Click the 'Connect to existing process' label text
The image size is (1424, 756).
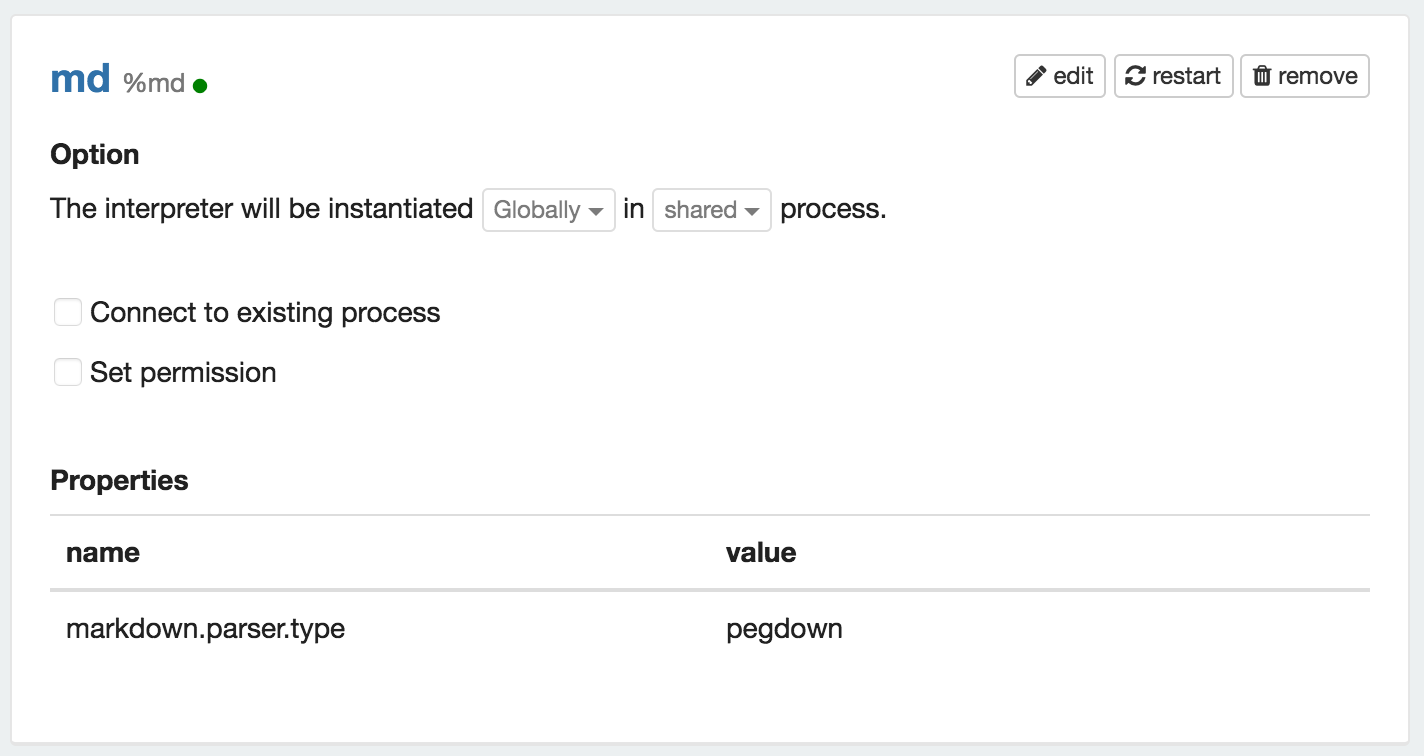tap(265, 312)
